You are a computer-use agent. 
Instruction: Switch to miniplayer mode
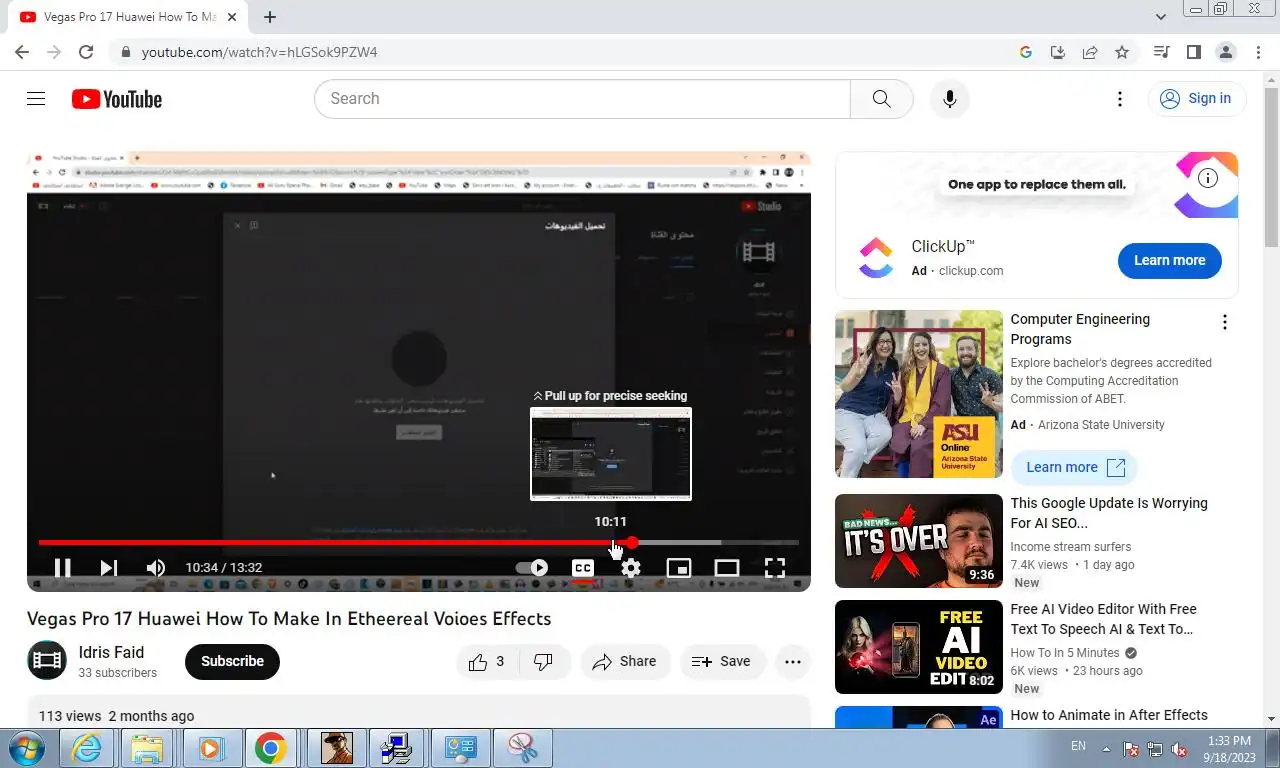(x=679, y=568)
